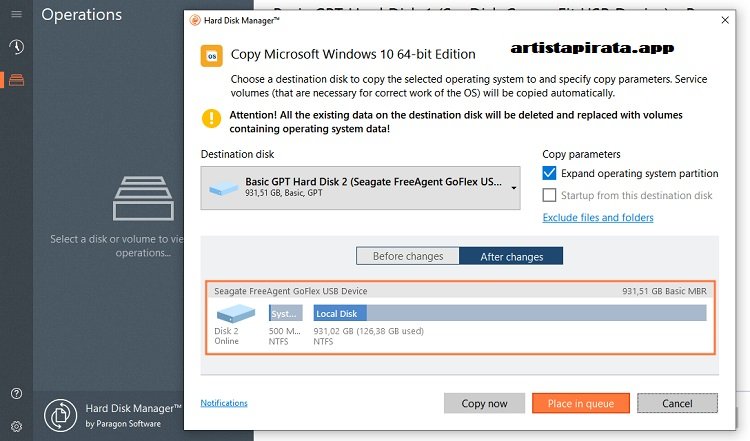Image resolution: width=750 pixels, height=441 pixels.
Task: Open the Destination disk dropdown
Action: click(360, 187)
